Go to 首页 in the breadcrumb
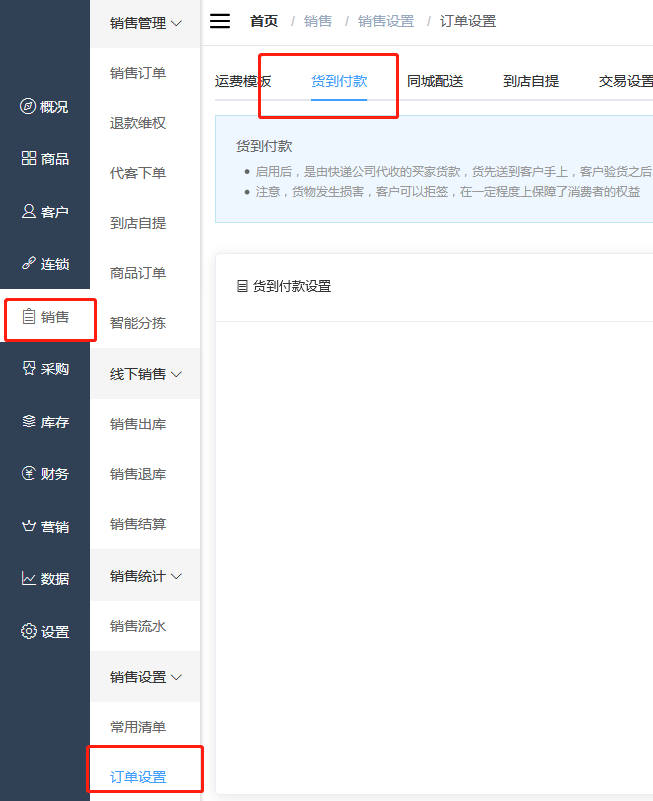This screenshot has width=653, height=801. pyautogui.click(x=264, y=21)
